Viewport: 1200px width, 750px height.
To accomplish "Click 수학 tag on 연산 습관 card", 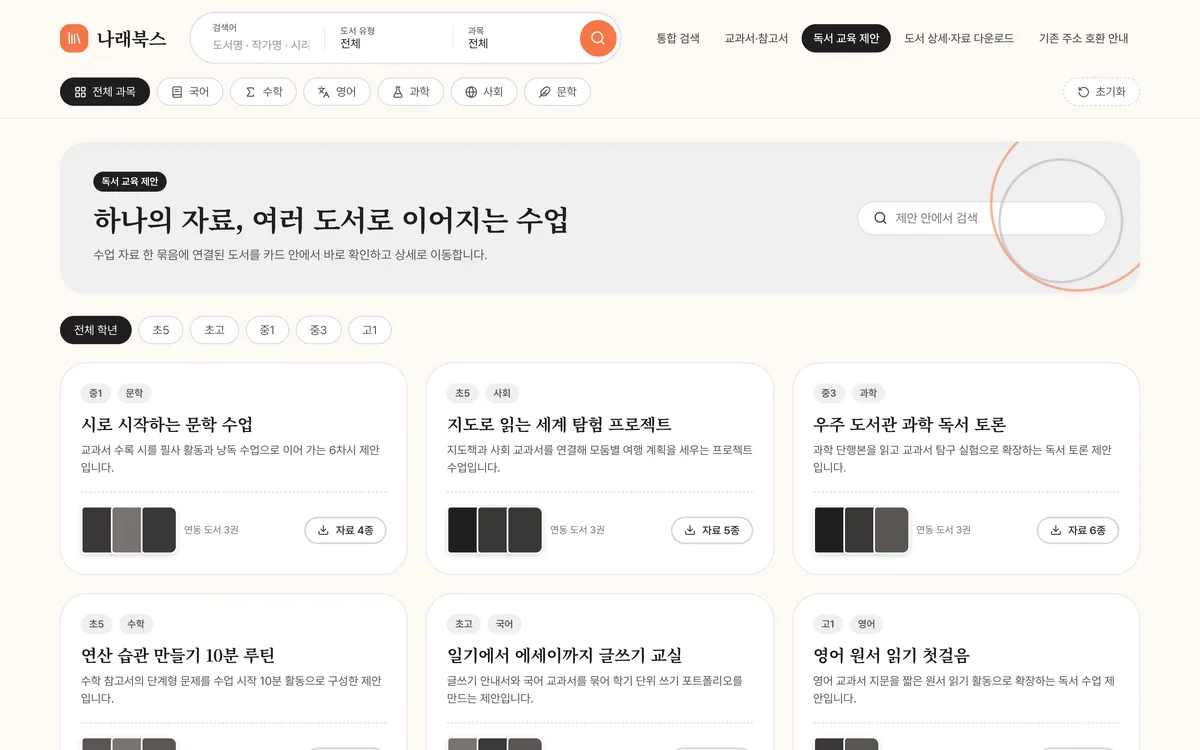I will pyautogui.click(x=135, y=624).
